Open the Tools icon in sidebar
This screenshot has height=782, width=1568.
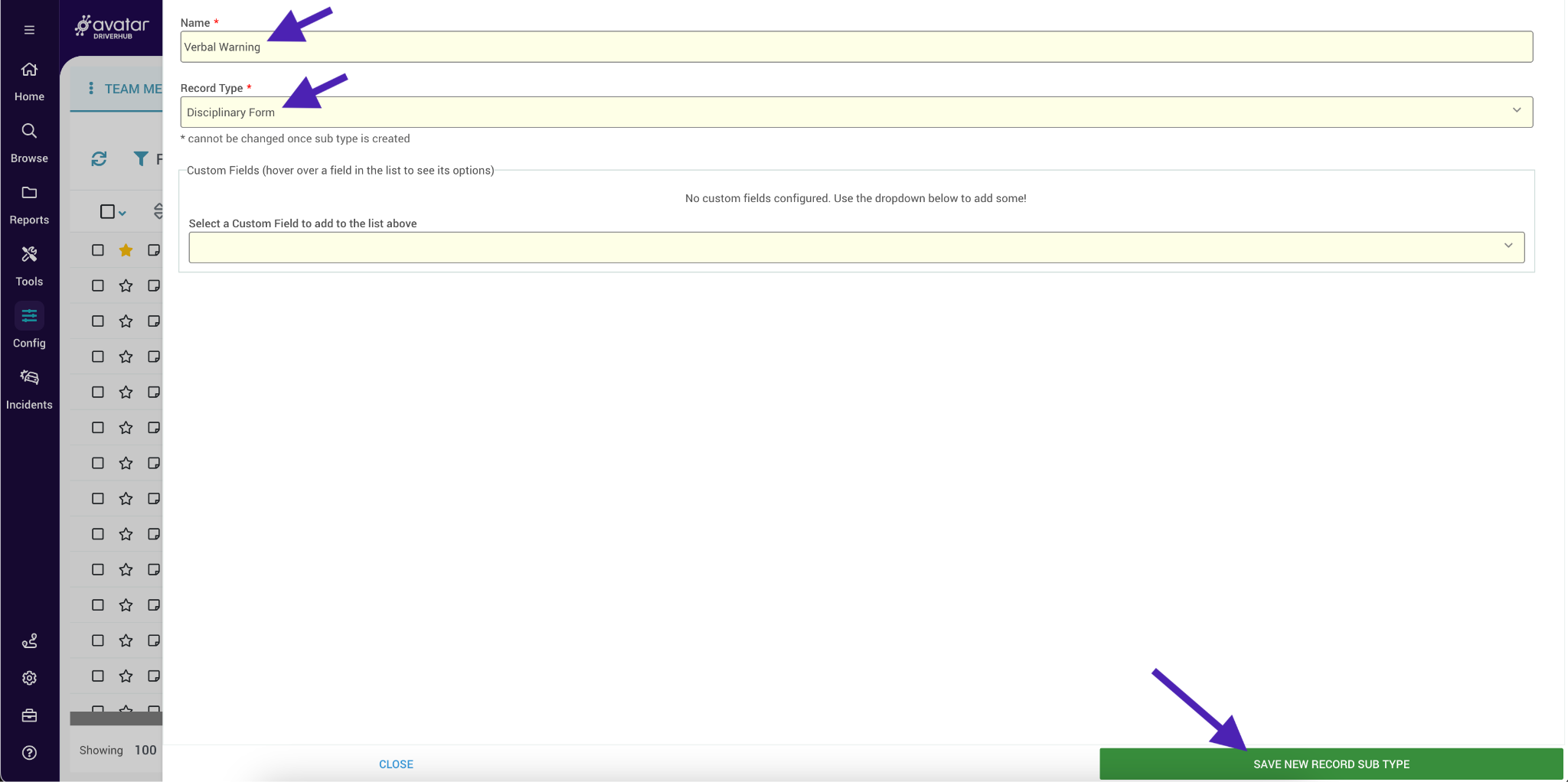tap(29, 254)
